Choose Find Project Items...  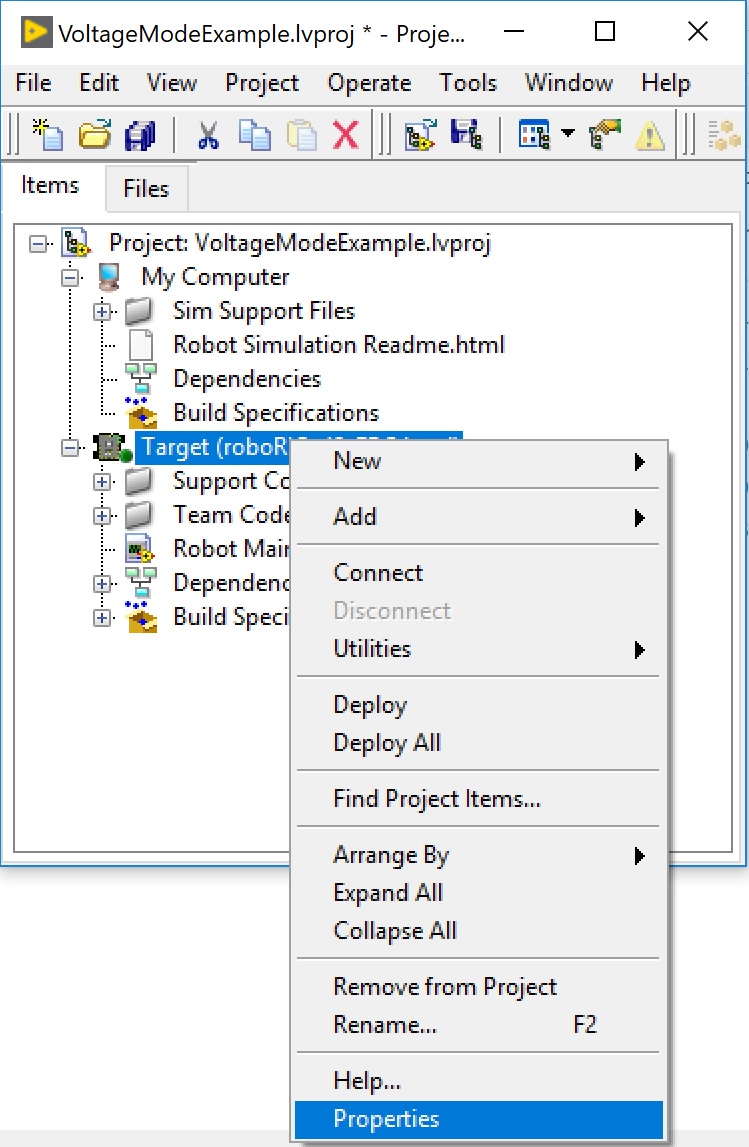(x=478, y=799)
